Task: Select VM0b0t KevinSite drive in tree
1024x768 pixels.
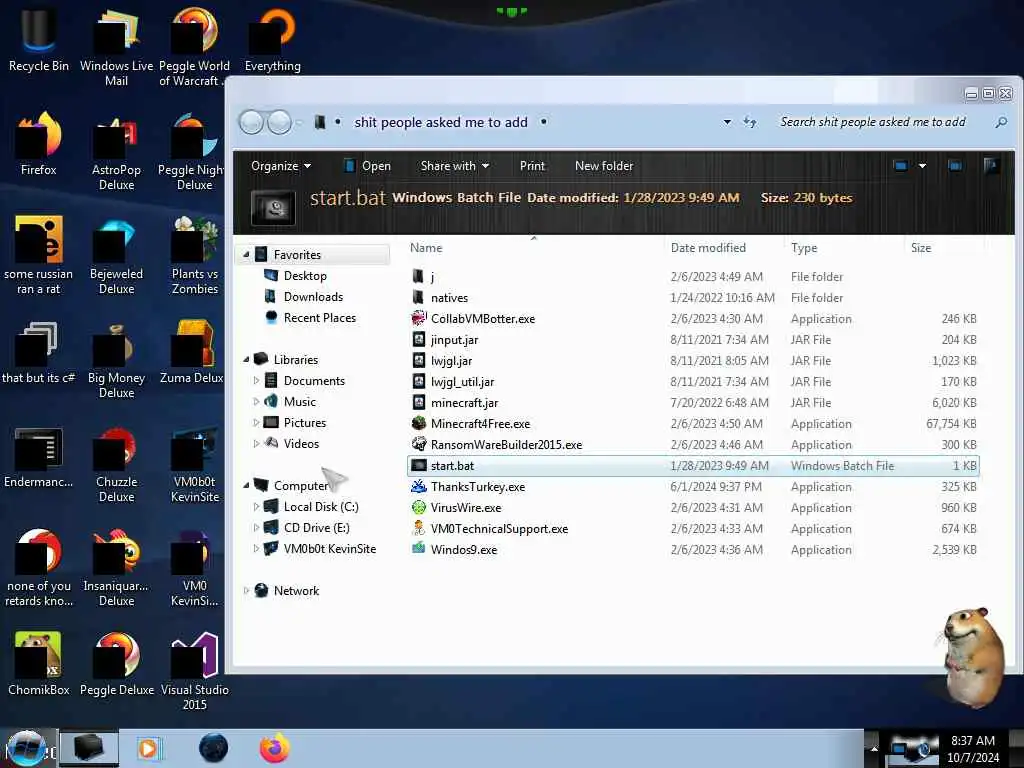Action: 330,549
